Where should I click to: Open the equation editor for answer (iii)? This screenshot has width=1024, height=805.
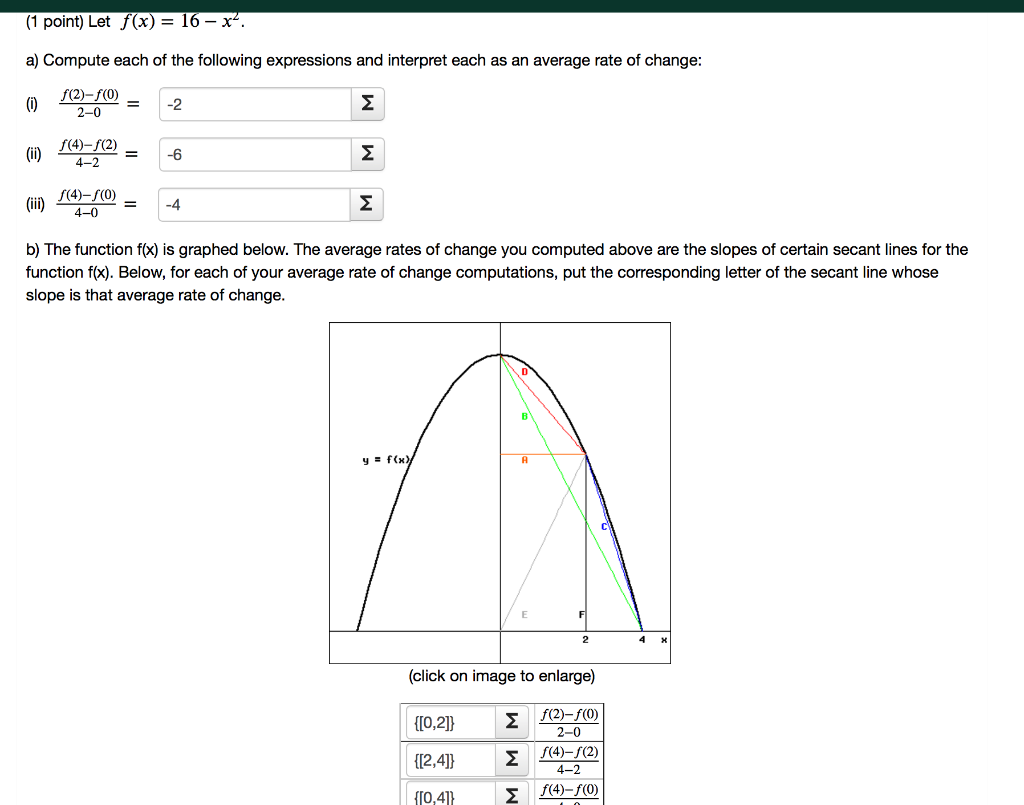(366, 203)
